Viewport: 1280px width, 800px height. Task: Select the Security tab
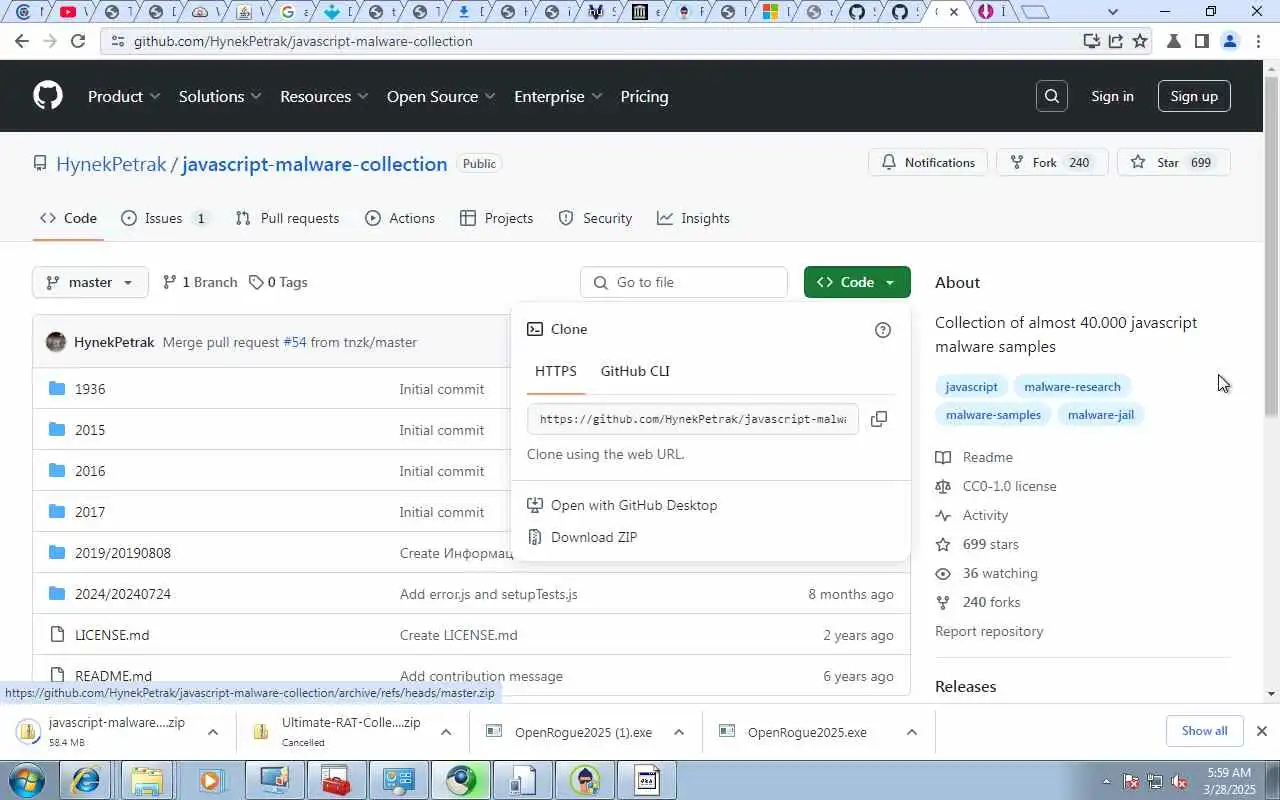(595, 218)
